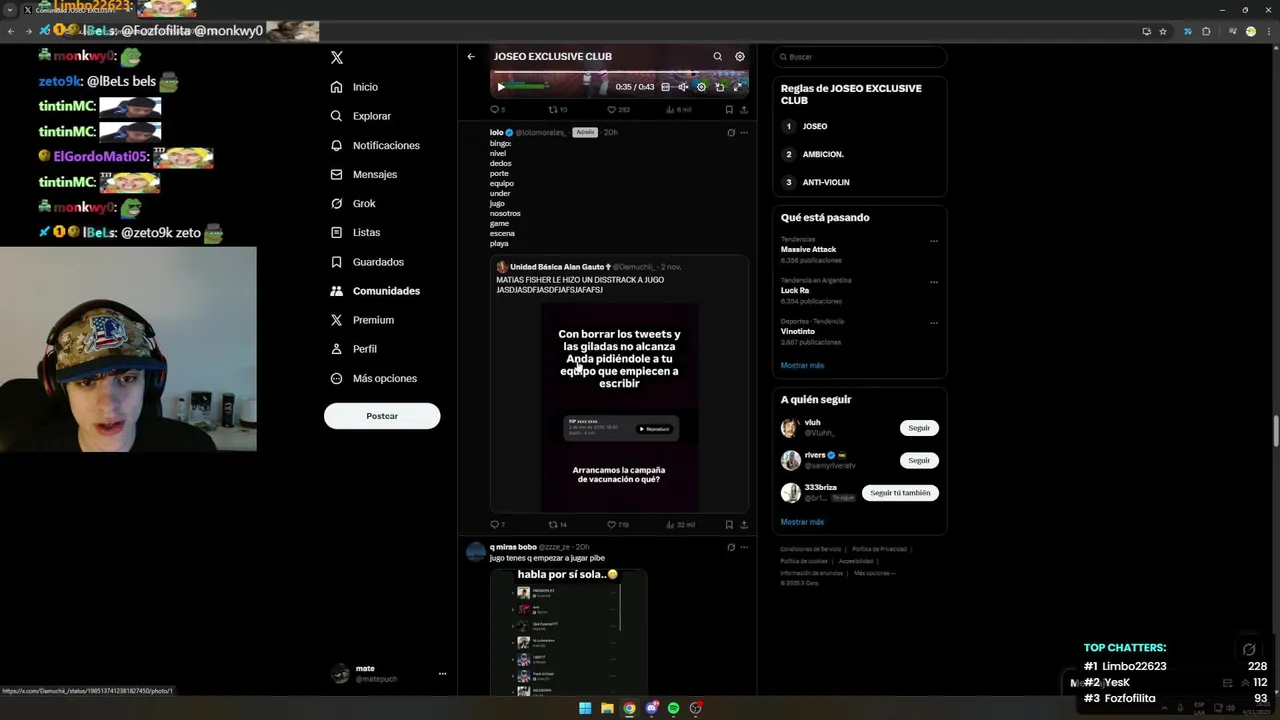This screenshot has height=720, width=1280.
Task: Open Mensajes in the sidebar
Action: (364, 174)
